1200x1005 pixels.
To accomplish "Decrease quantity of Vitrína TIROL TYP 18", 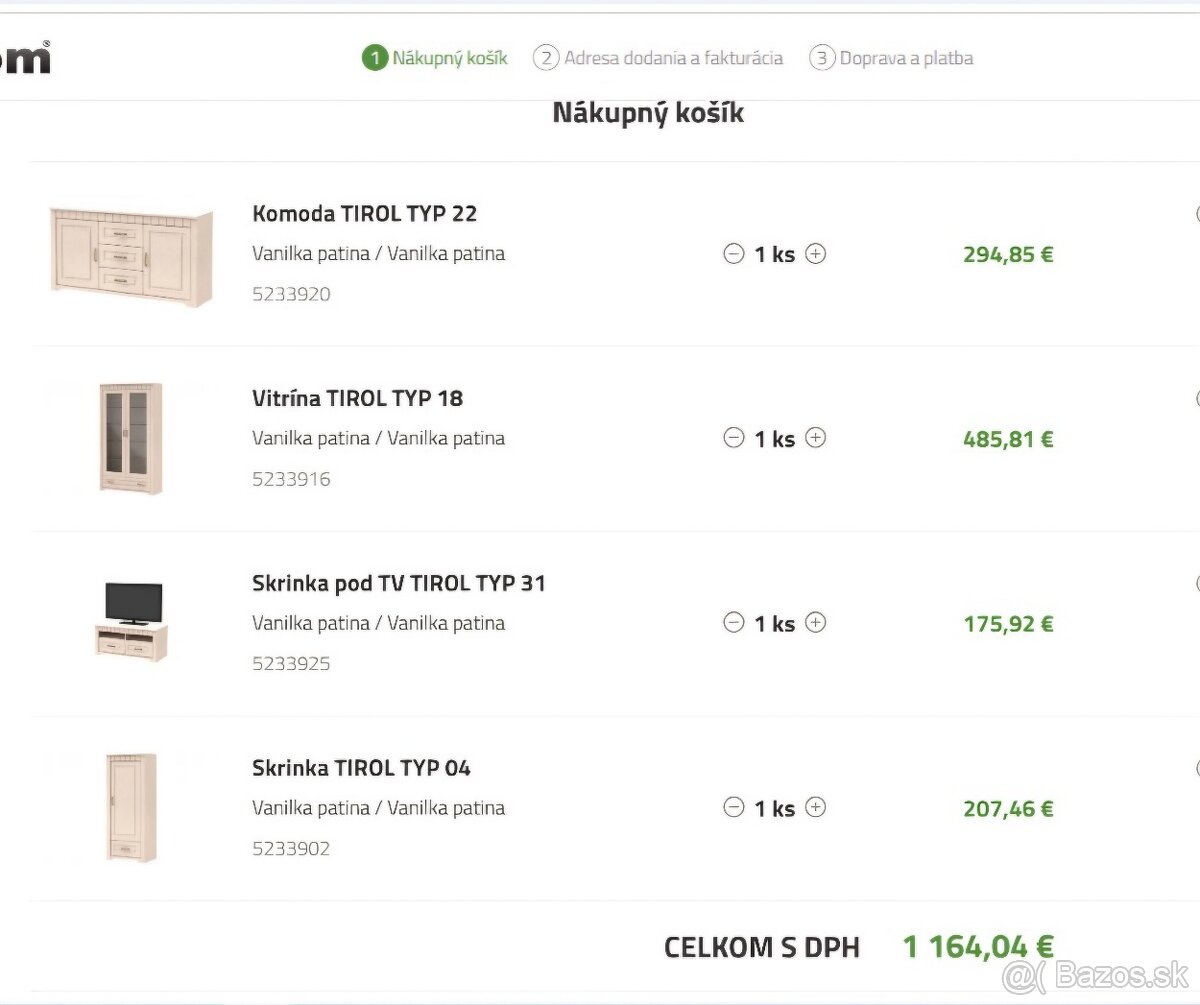I will (x=734, y=438).
